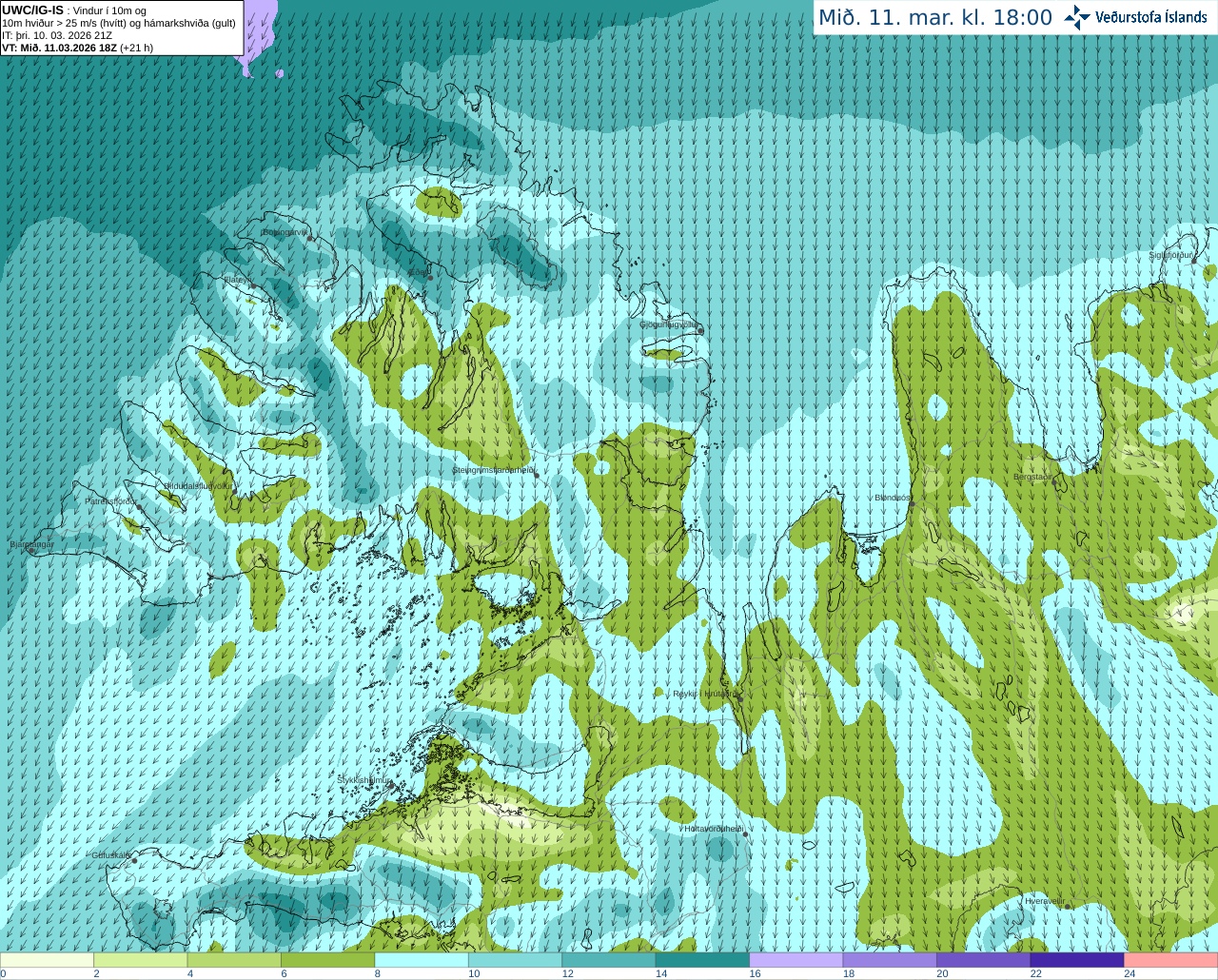Click the 10m hviður > 25 m/s legend line
This screenshot has width=1218, height=980.
click(119, 23)
